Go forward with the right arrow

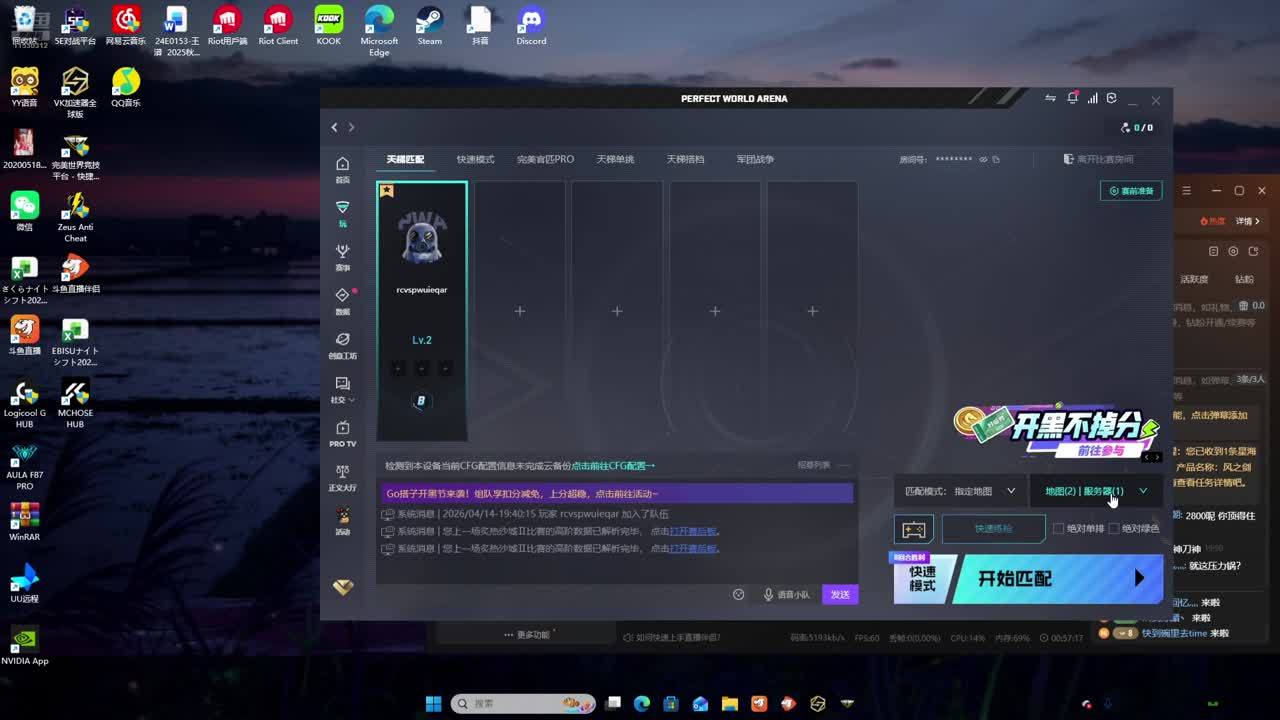(351, 127)
